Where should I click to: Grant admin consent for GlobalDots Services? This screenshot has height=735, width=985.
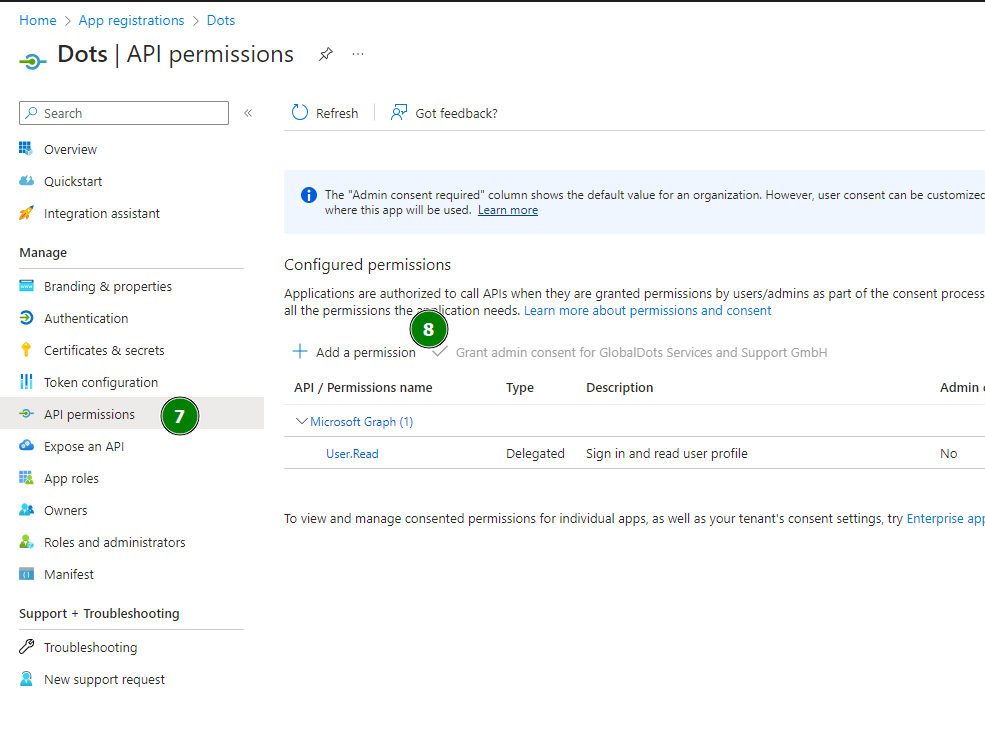[x=630, y=352]
